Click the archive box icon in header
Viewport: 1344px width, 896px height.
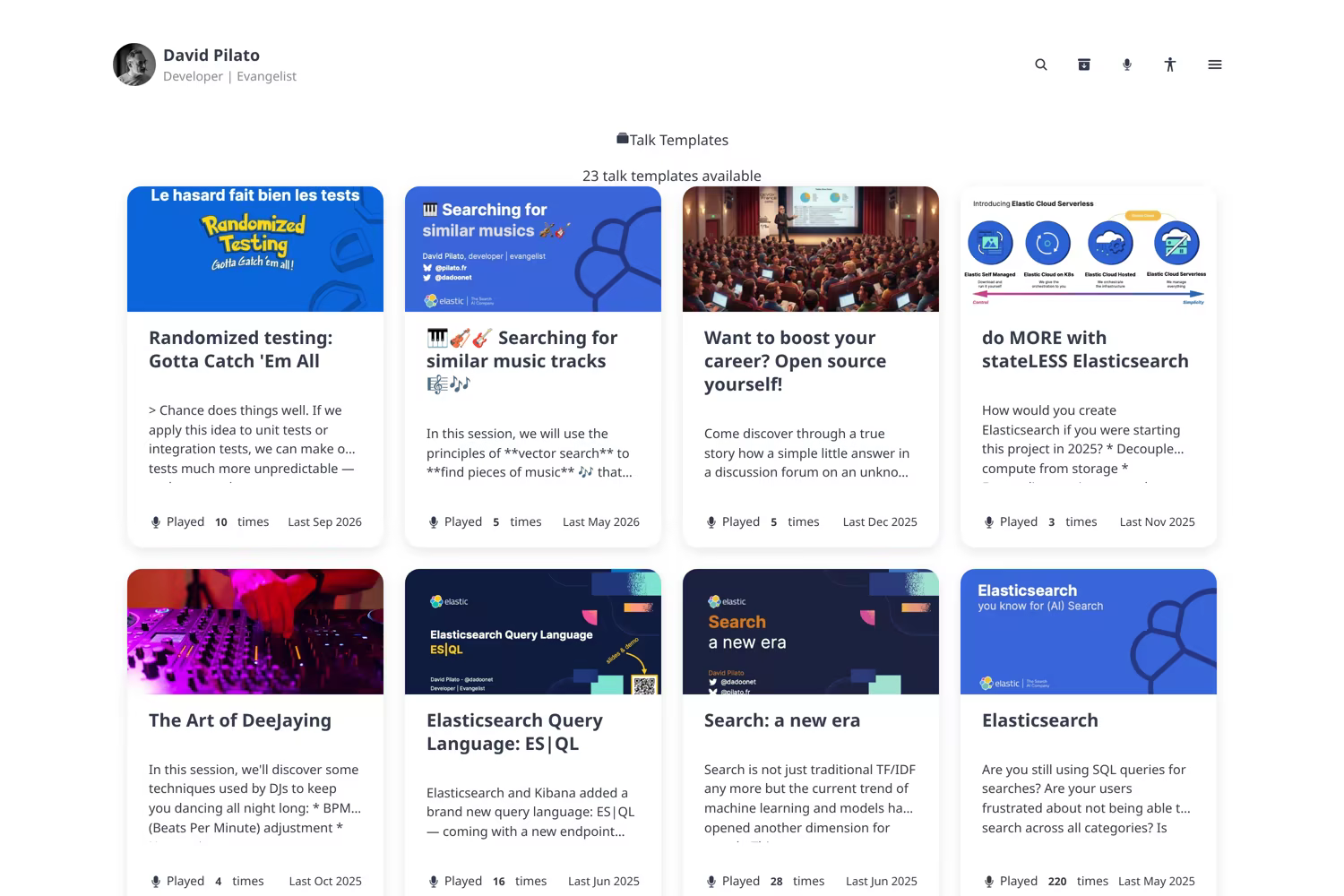(x=1084, y=65)
